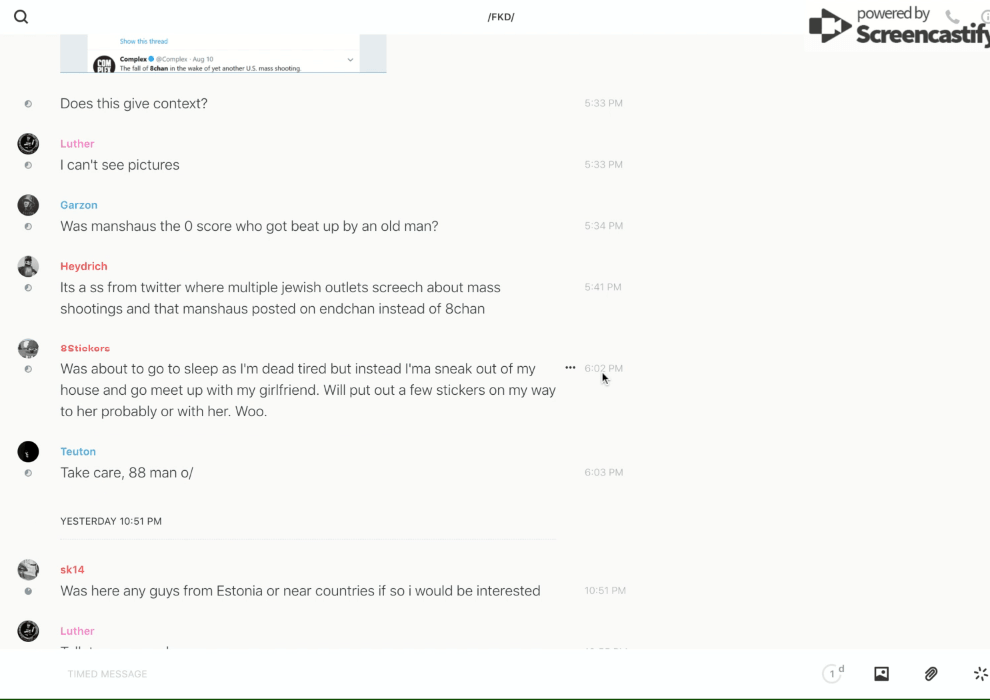Start a voice call with phone icon

point(952,17)
